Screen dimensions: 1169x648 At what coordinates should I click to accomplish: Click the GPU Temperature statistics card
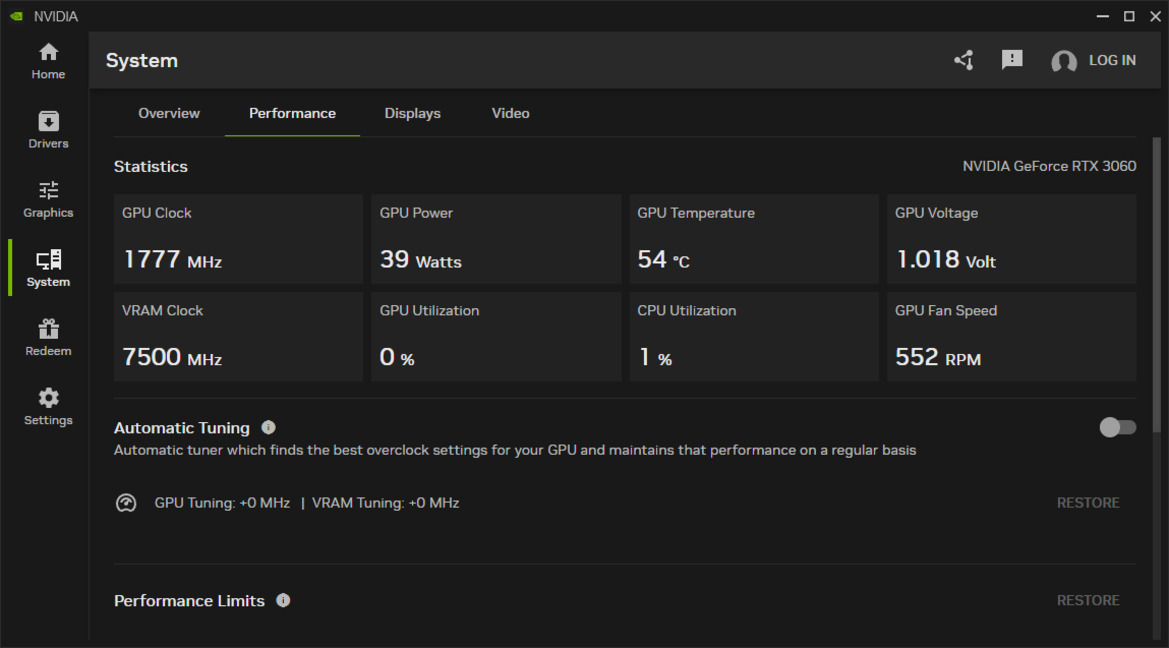click(x=754, y=238)
